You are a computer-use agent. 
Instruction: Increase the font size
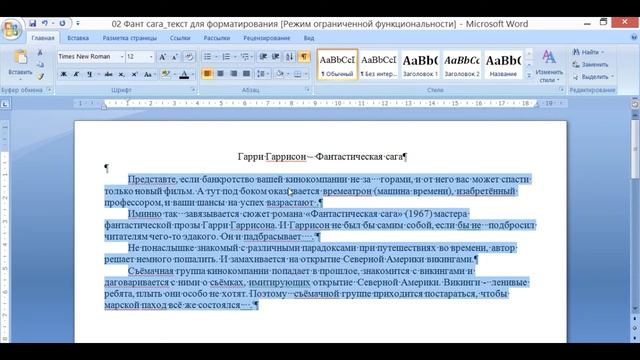(x=162, y=57)
